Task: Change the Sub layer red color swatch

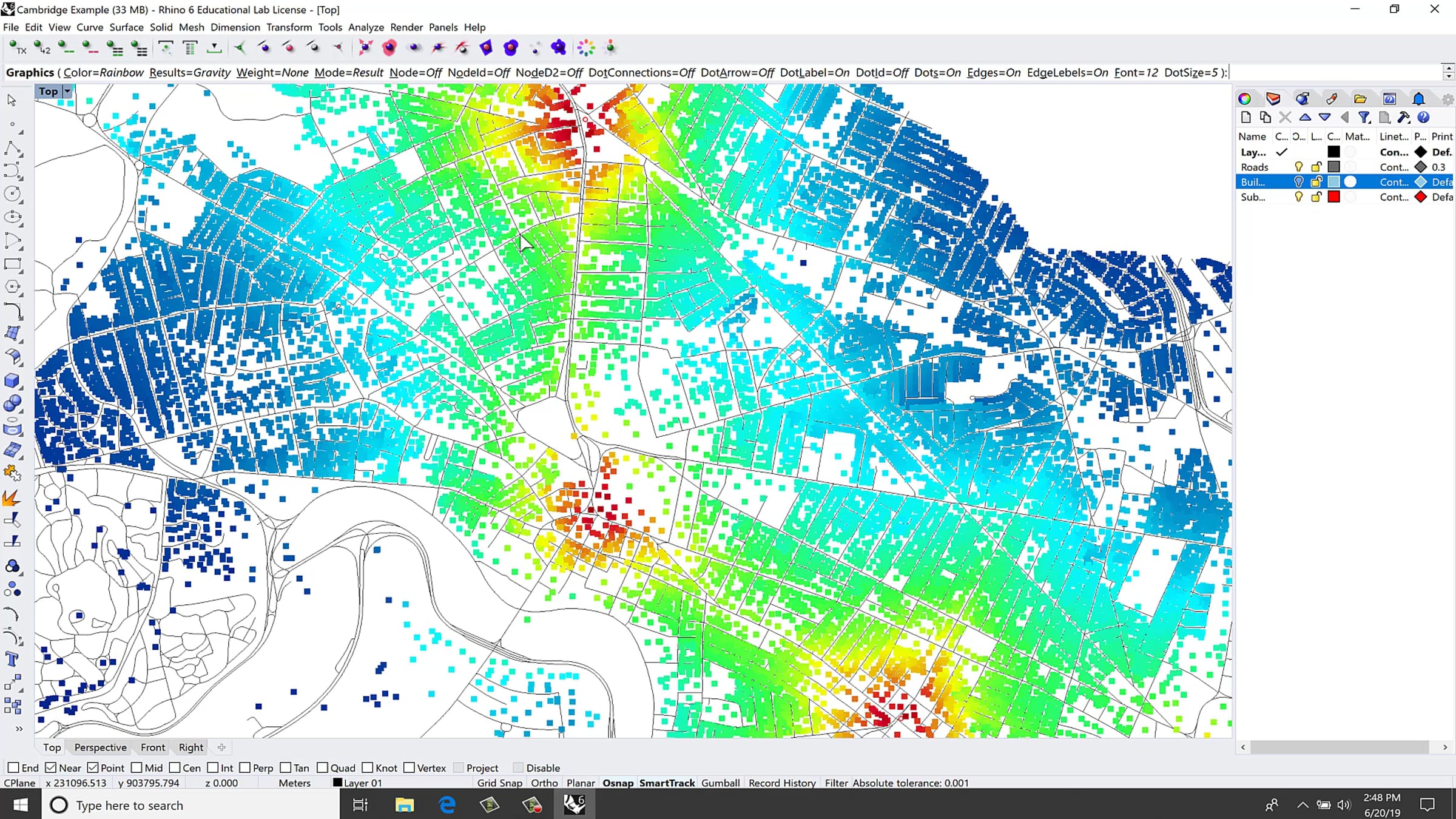Action: pos(1333,197)
